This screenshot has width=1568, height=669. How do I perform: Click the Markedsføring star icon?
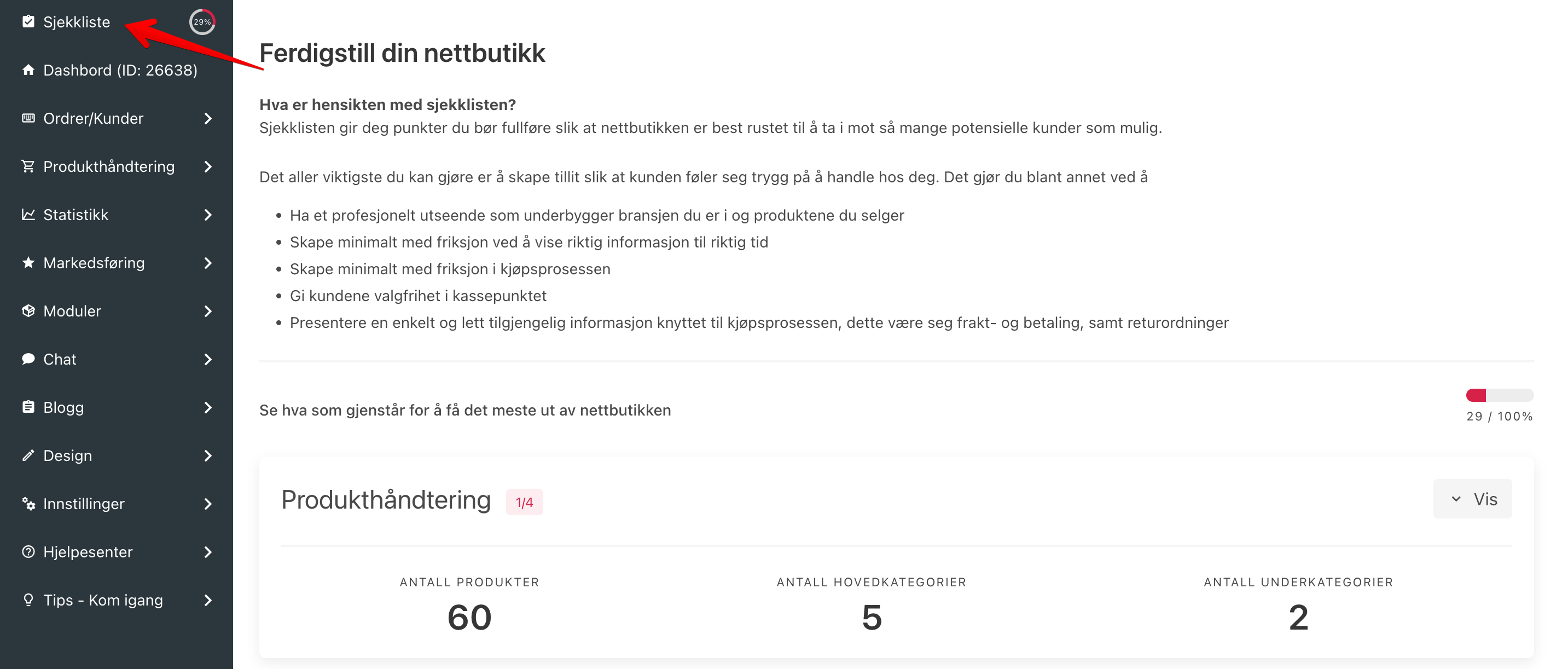(x=28, y=262)
